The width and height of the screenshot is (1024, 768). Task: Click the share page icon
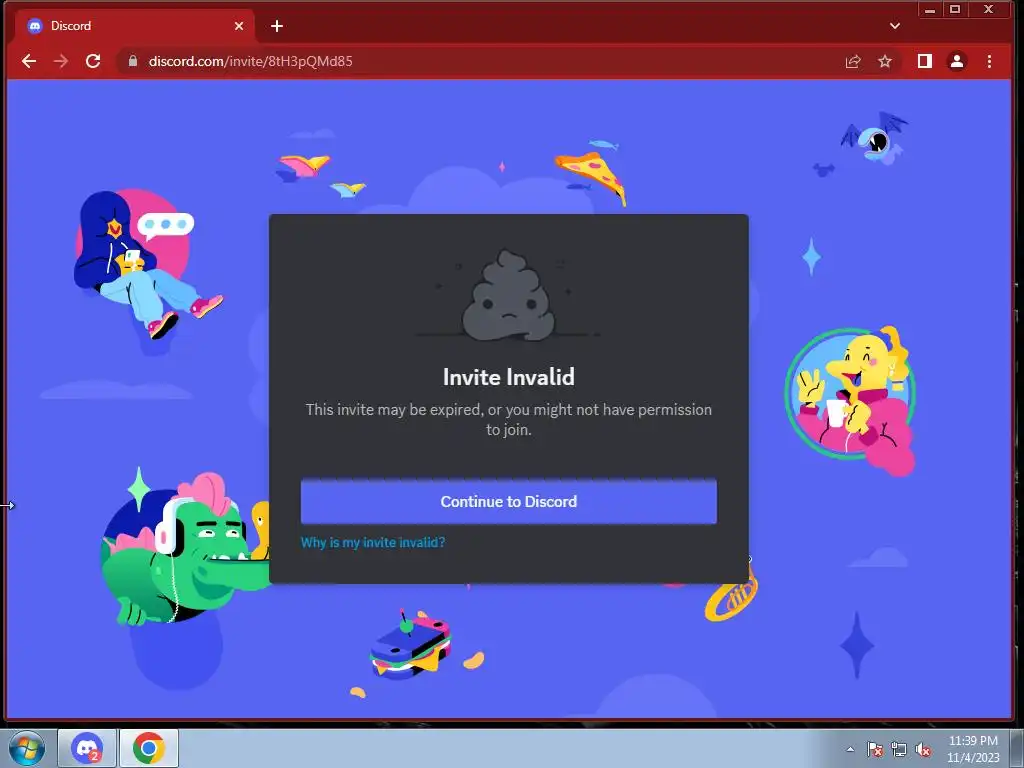[x=853, y=61]
